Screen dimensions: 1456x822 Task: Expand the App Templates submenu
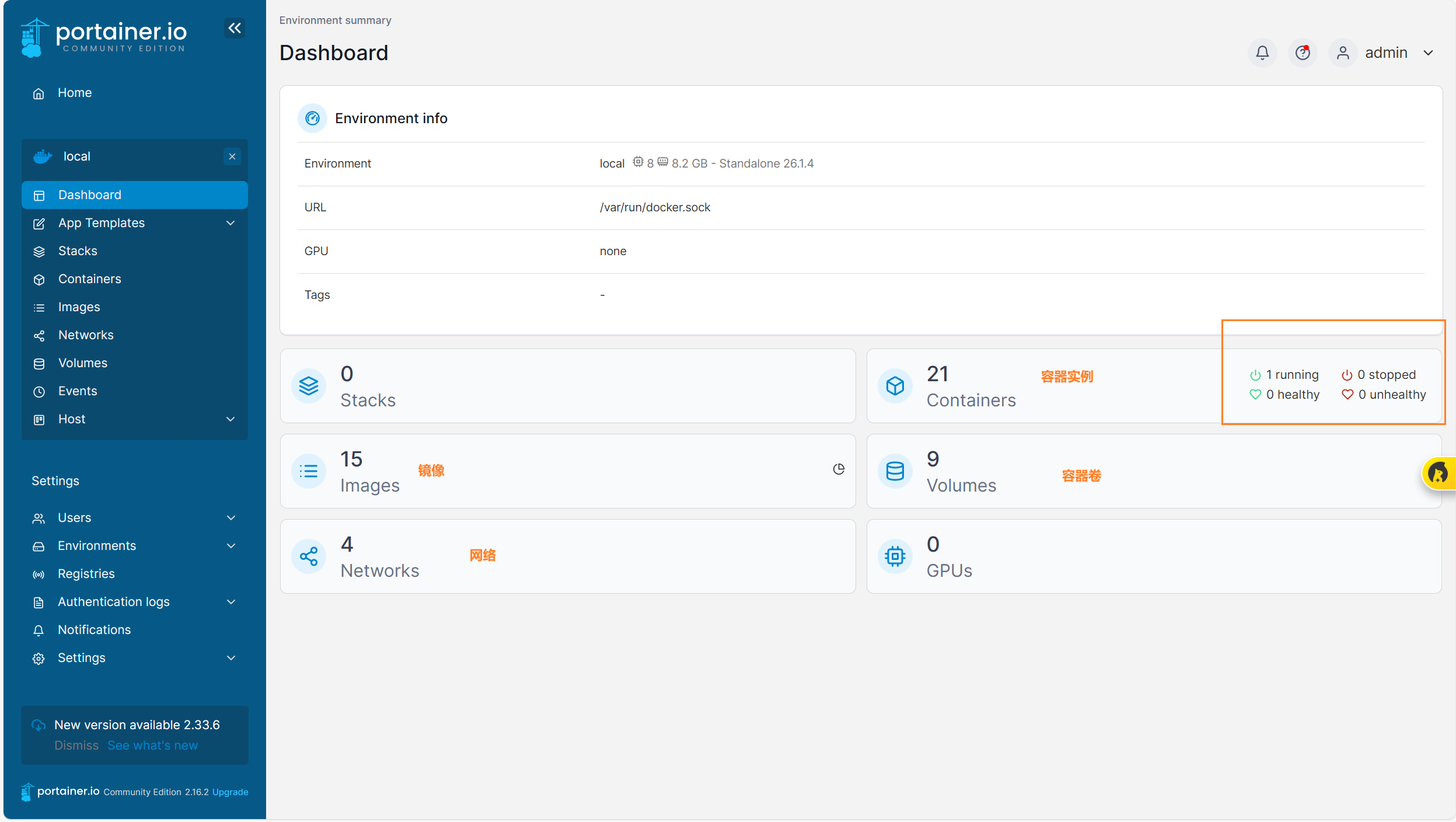tap(231, 223)
